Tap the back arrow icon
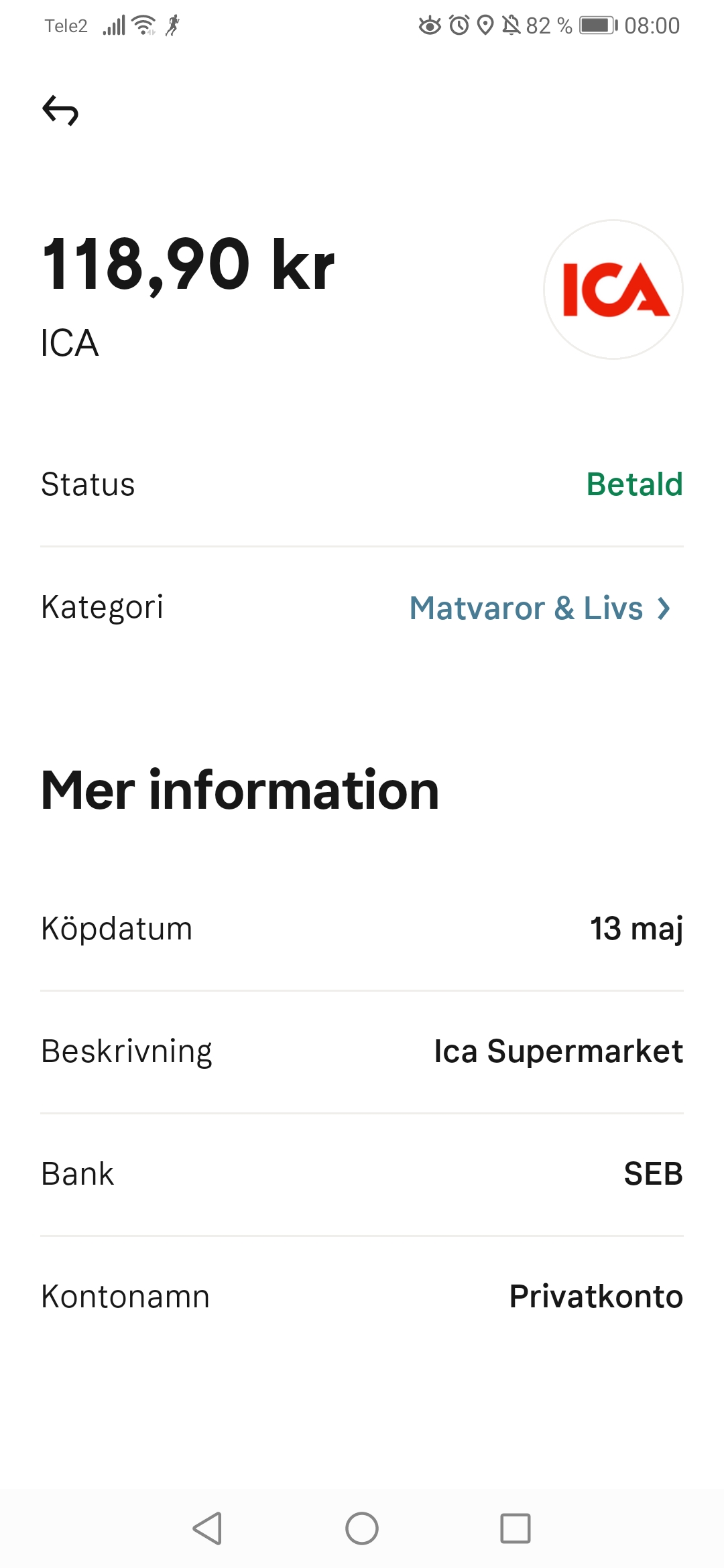This screenshot has height=1568, width=724. [60, 111]
